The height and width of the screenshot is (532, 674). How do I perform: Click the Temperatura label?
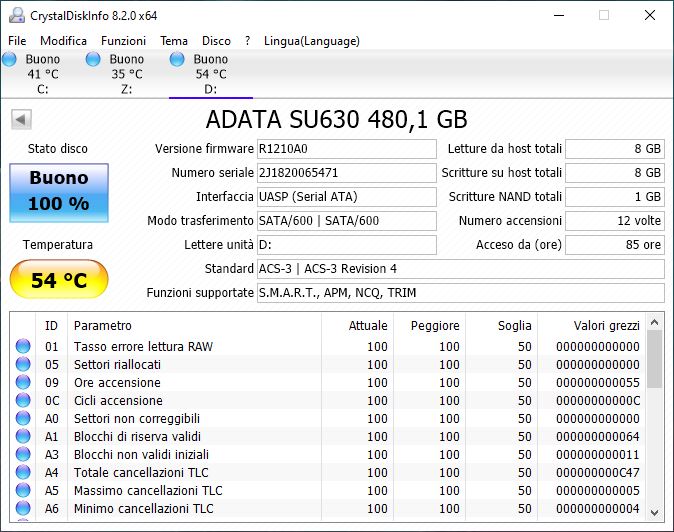[x=58, y=245]
